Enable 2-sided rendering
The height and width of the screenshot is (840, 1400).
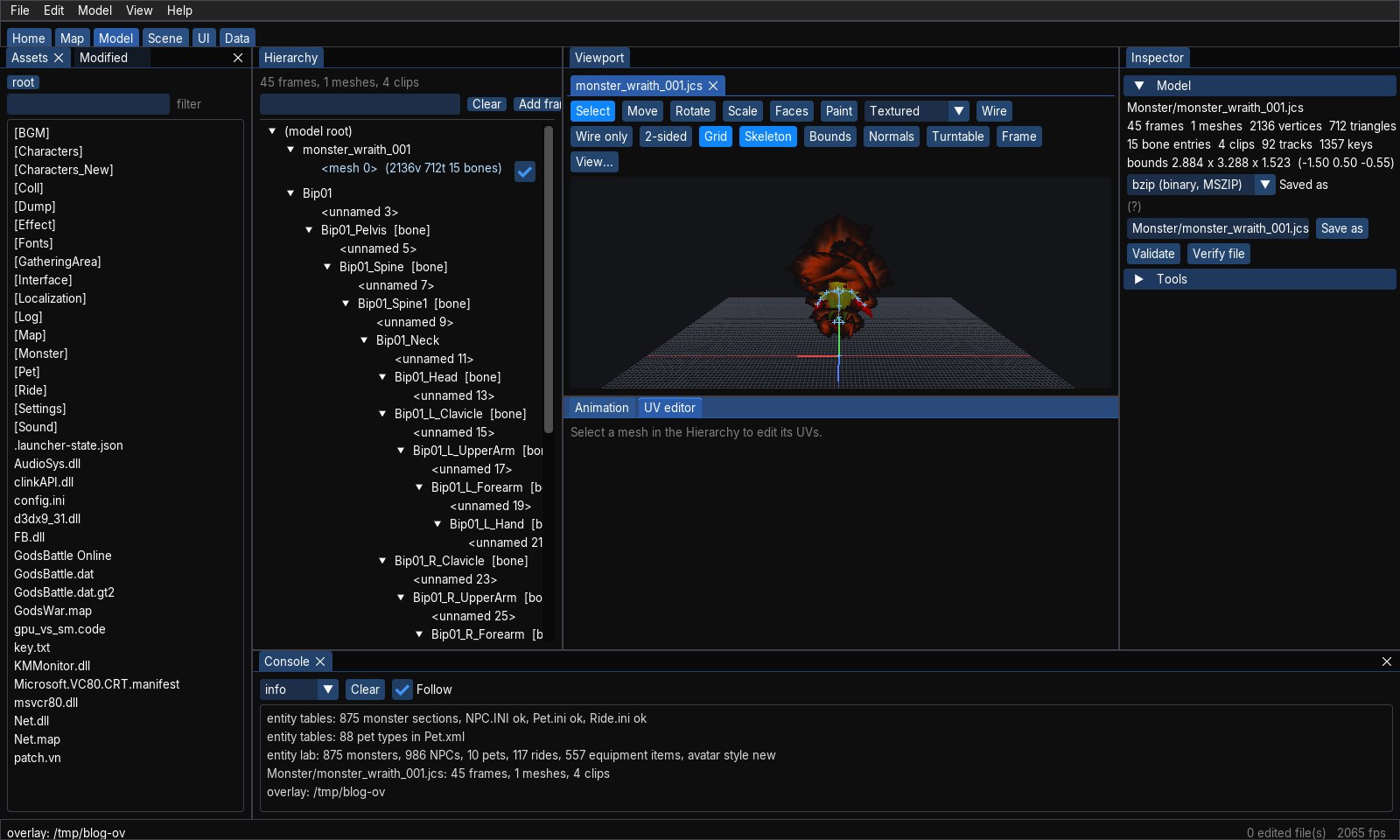[x=666, y=136]
